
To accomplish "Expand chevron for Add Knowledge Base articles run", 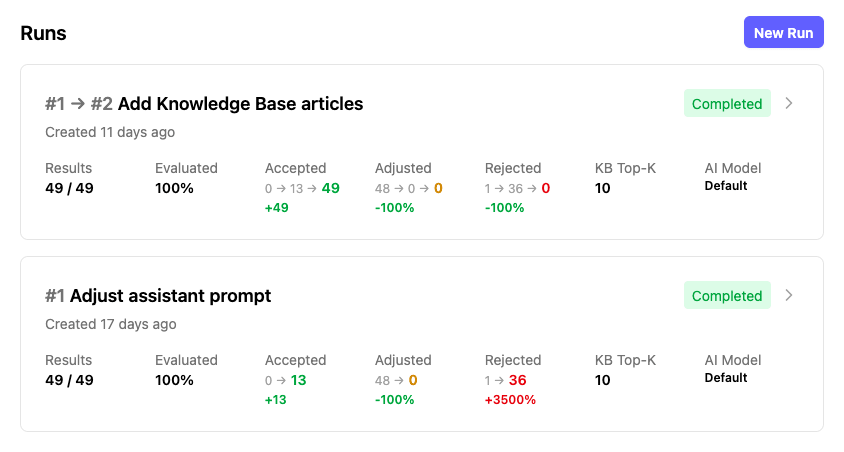I will click(789, 103).
